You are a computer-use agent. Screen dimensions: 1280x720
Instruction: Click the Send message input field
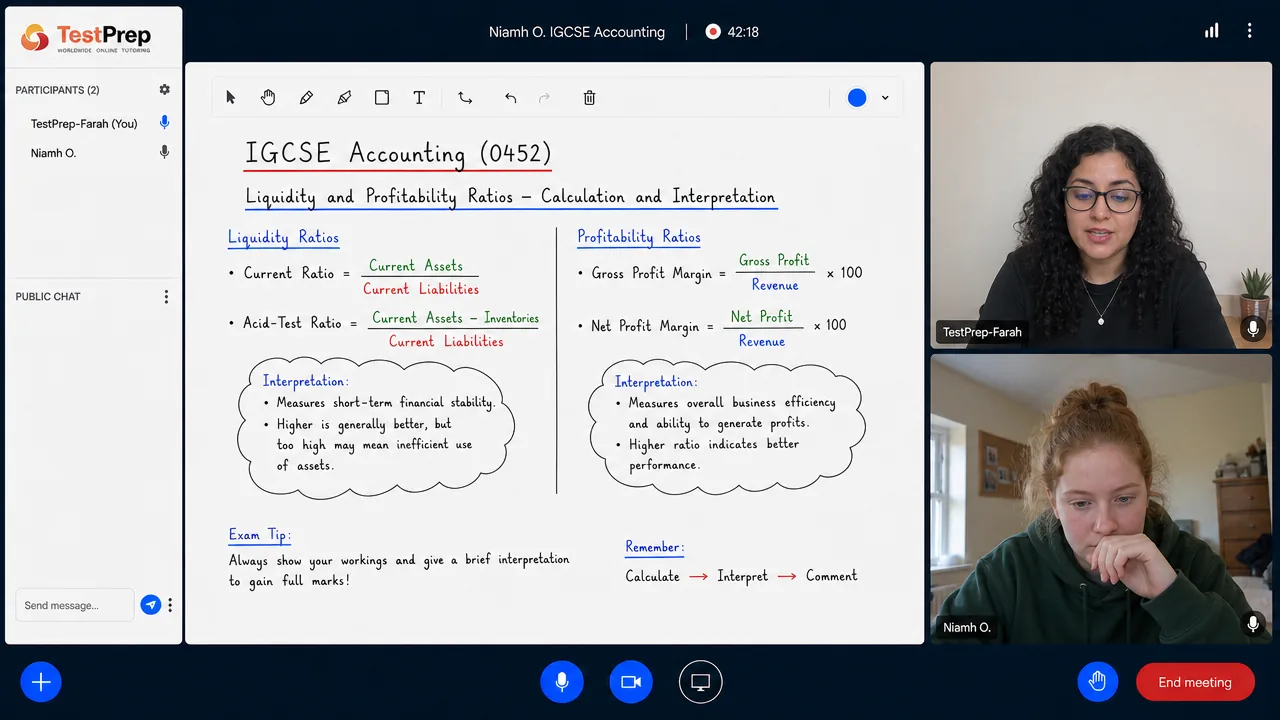pos(75,605)
